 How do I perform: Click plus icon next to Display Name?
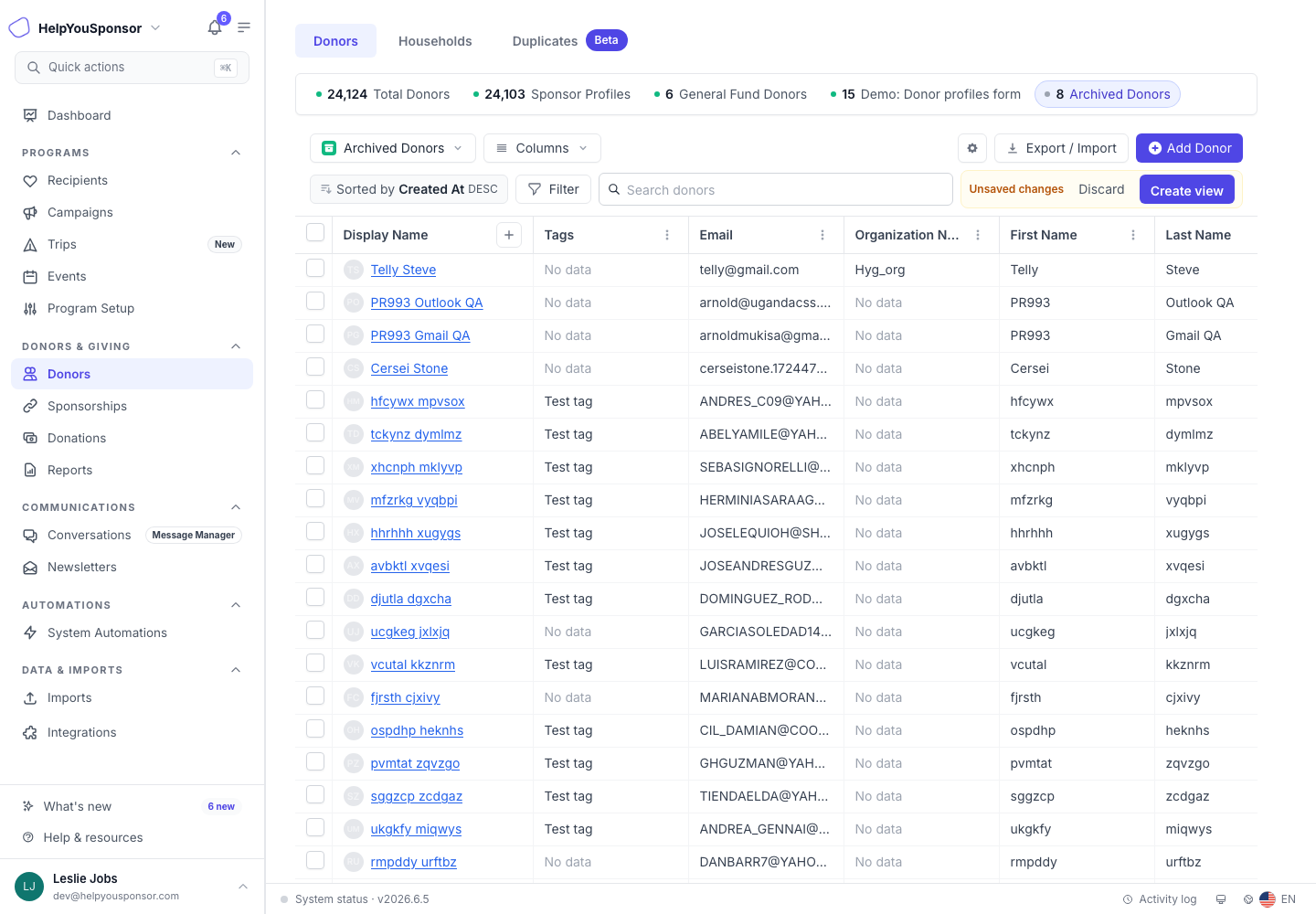[509, 235]
